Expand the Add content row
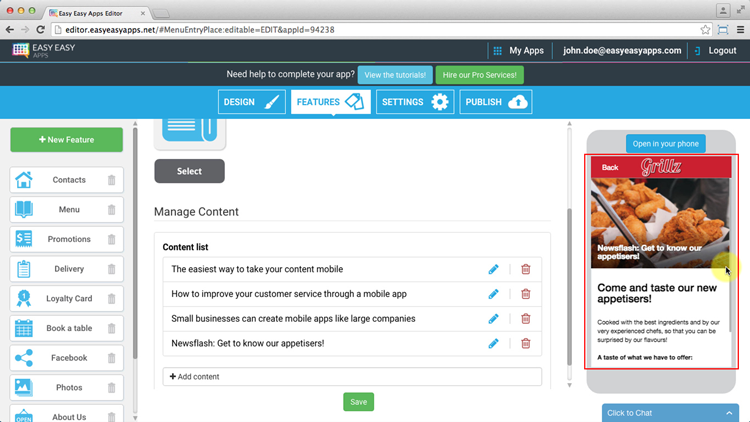The width and height of the screenshot is (750, 422). coord(352,377)
